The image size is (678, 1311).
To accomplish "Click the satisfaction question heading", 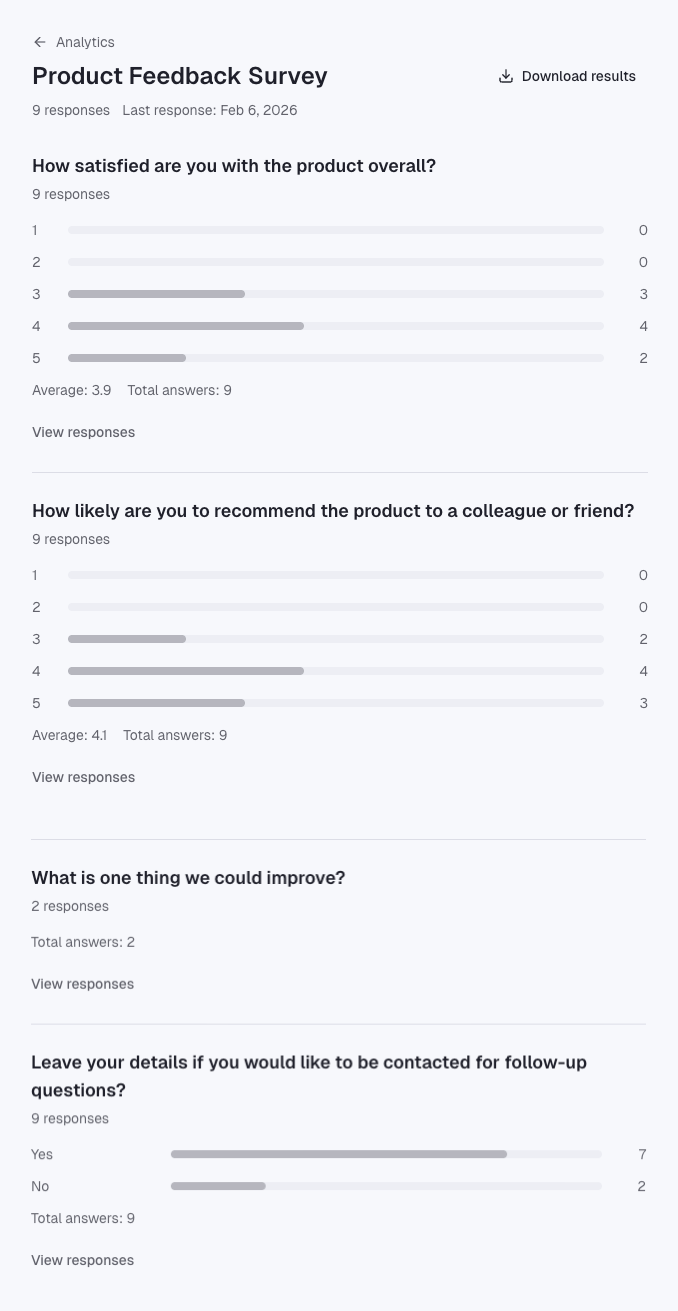I will 233,165.
